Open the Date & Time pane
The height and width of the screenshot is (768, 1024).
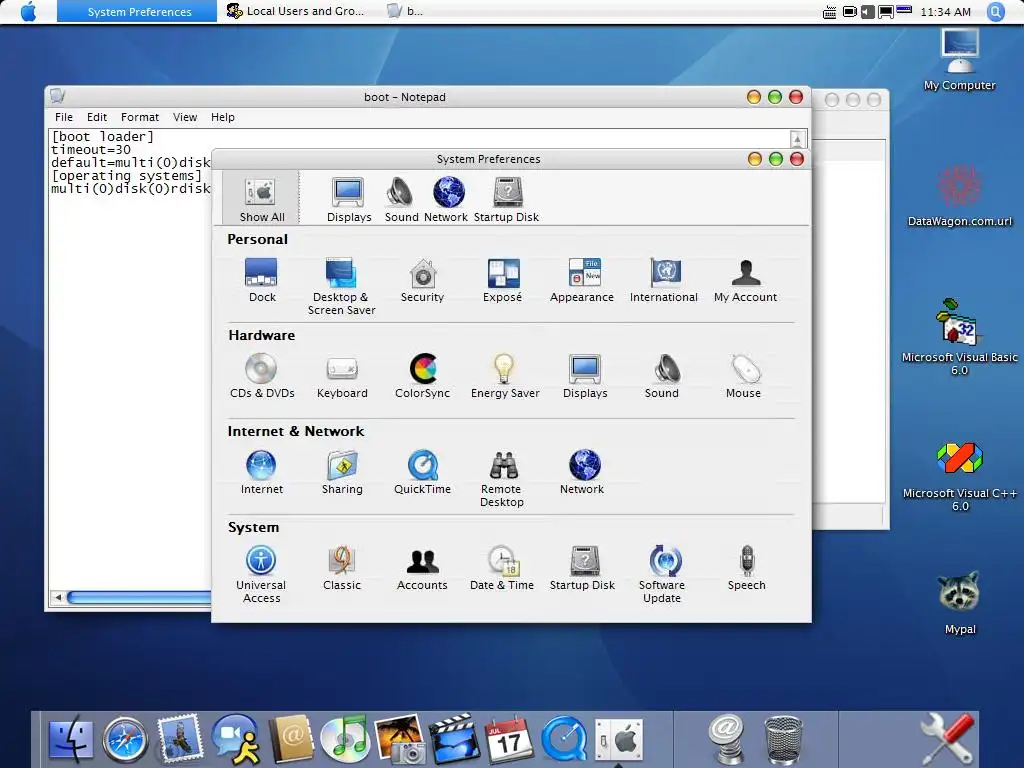[502, 568]
